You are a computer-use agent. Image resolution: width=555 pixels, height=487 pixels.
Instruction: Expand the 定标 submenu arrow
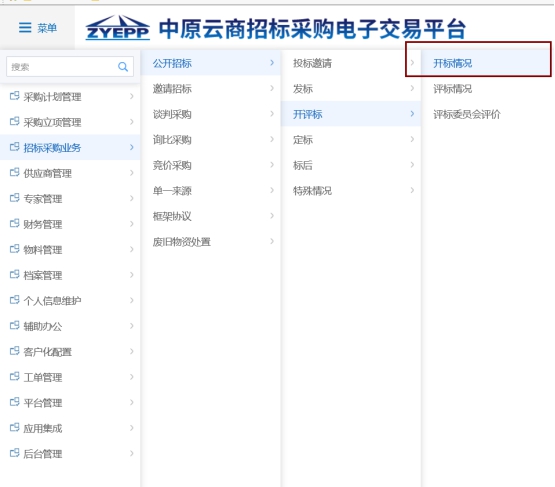click(x=412, y=139)
